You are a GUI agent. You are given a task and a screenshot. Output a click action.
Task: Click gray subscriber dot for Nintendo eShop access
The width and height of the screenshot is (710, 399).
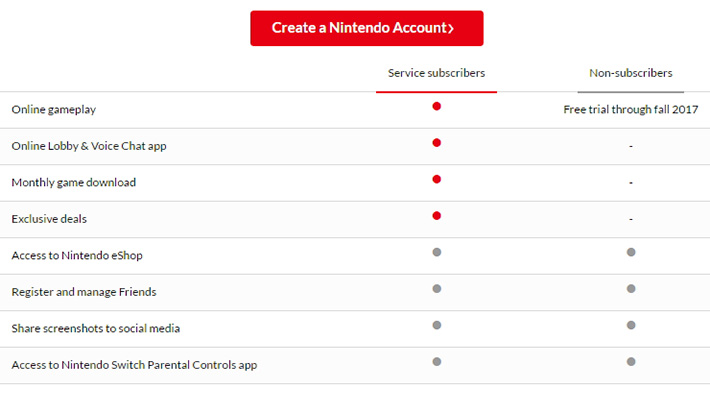click(x=437, y=252)
